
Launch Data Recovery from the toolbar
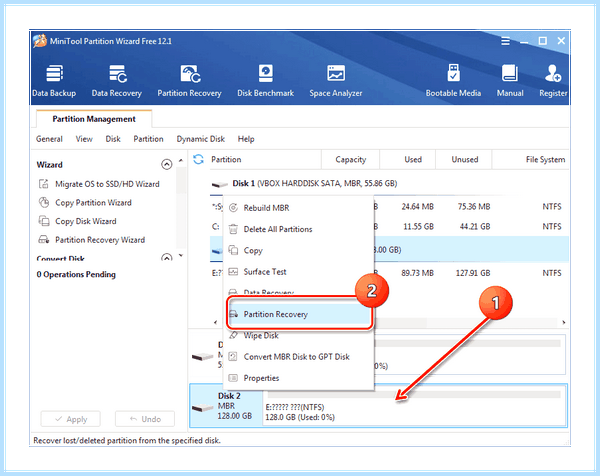tap(117, 80)
